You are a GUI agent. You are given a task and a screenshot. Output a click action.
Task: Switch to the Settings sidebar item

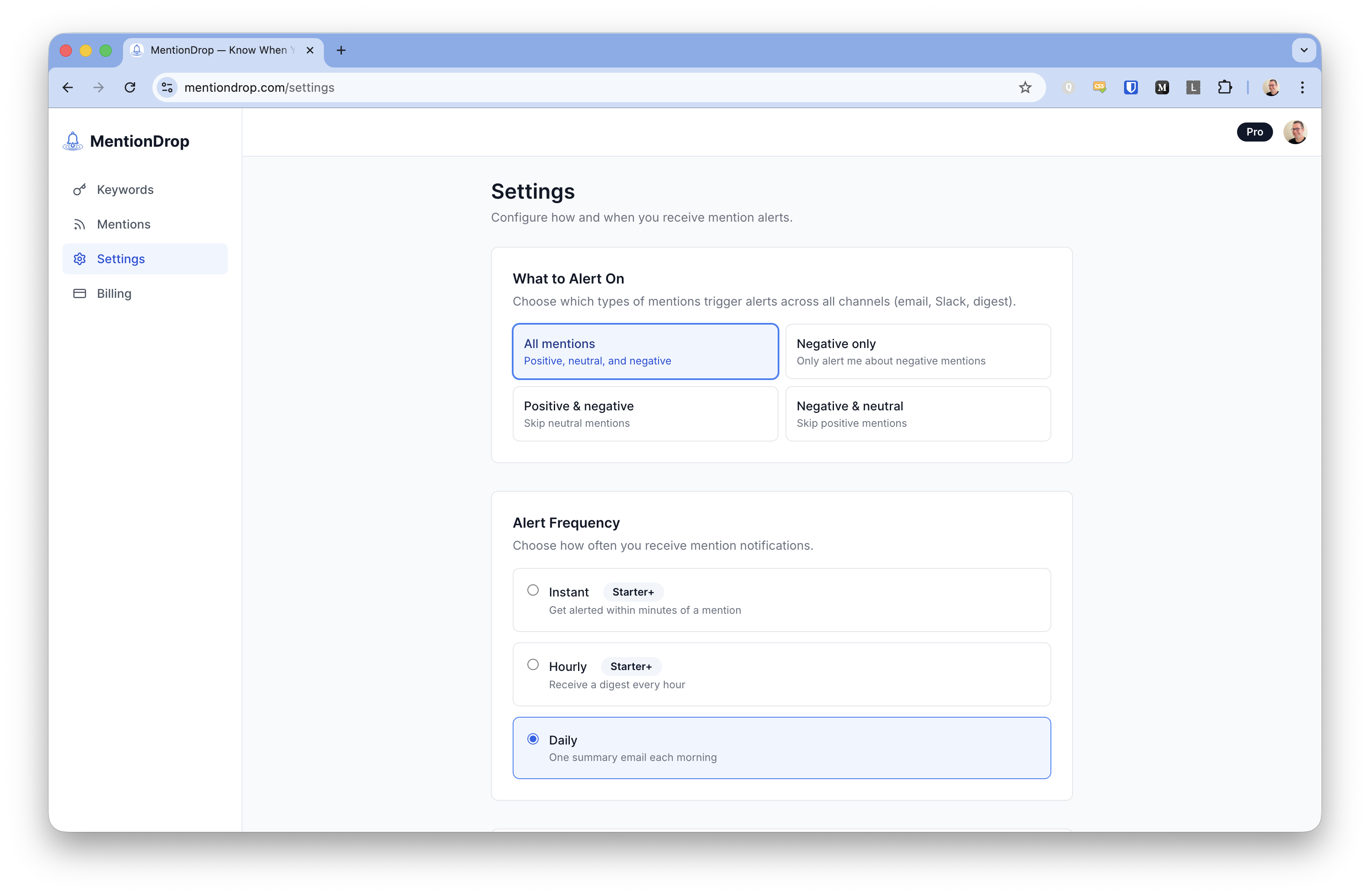pyautogui.click(x=120, y=259)
